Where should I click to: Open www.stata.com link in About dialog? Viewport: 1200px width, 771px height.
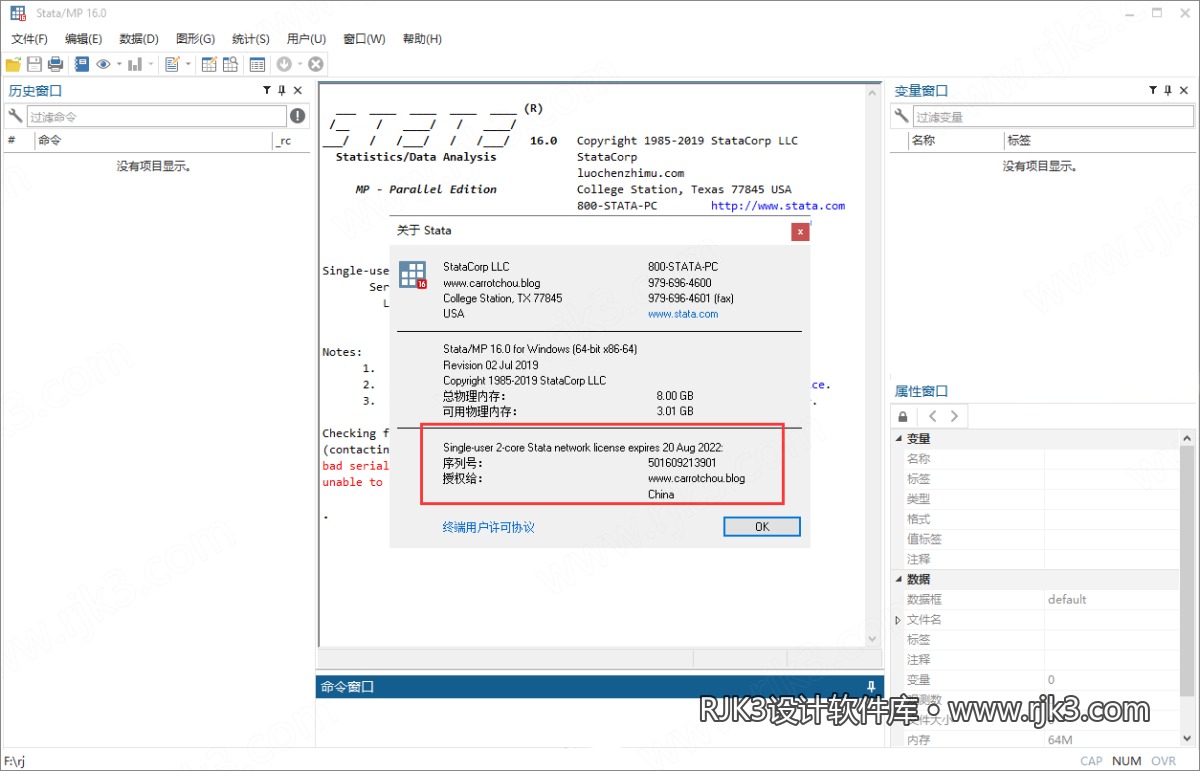683,314
